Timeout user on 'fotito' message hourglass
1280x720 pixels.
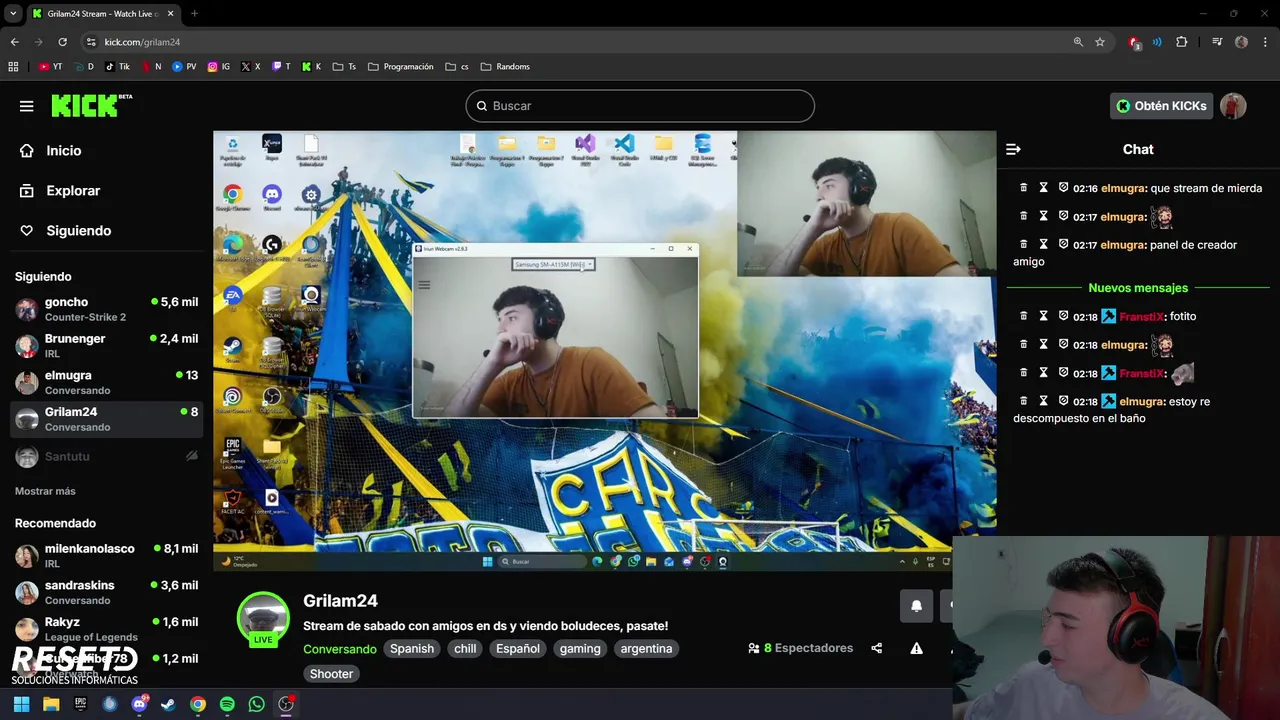click(x=1043, y=316)
